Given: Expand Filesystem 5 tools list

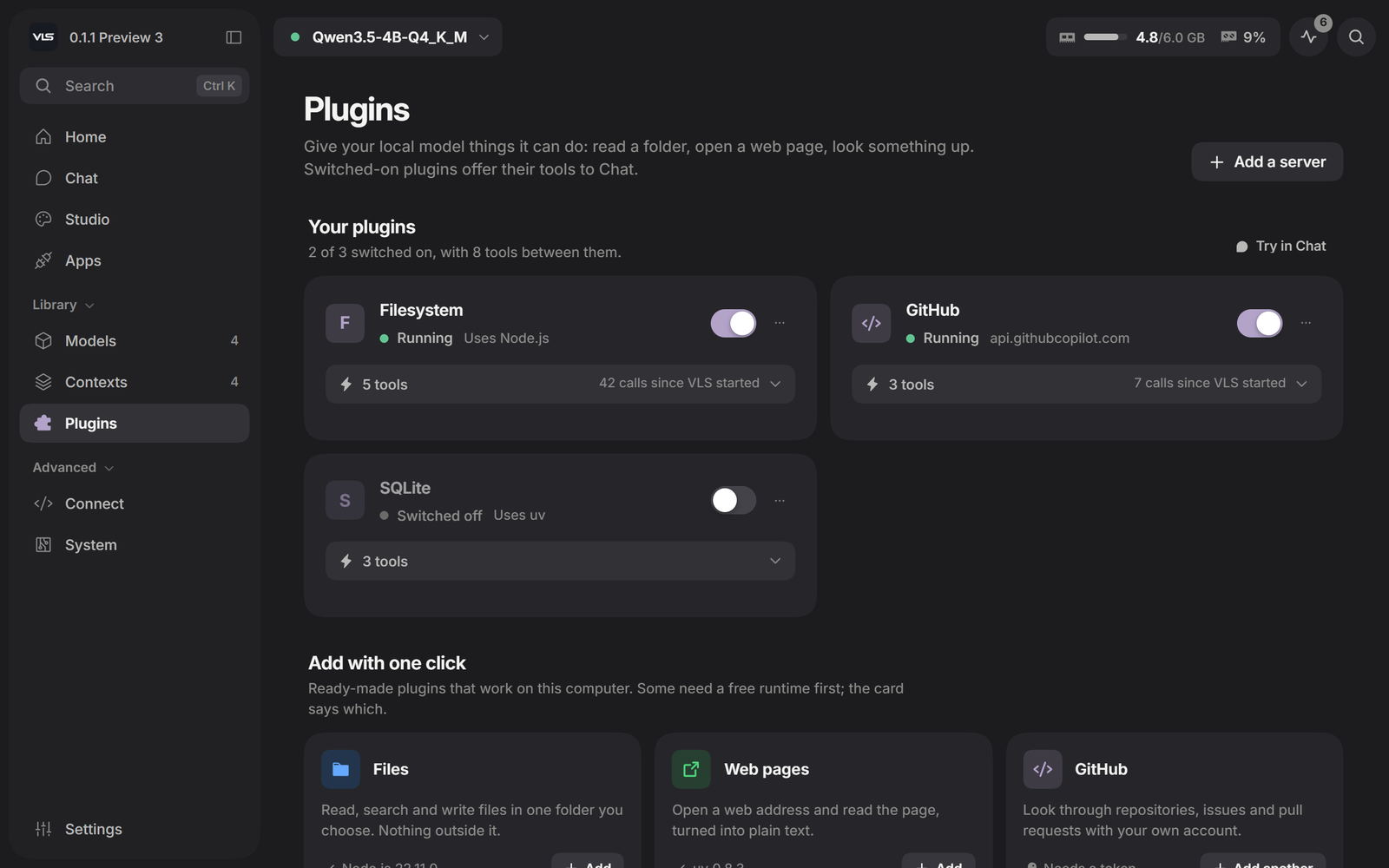Looking at the screenshot, I should click(560, 384).
